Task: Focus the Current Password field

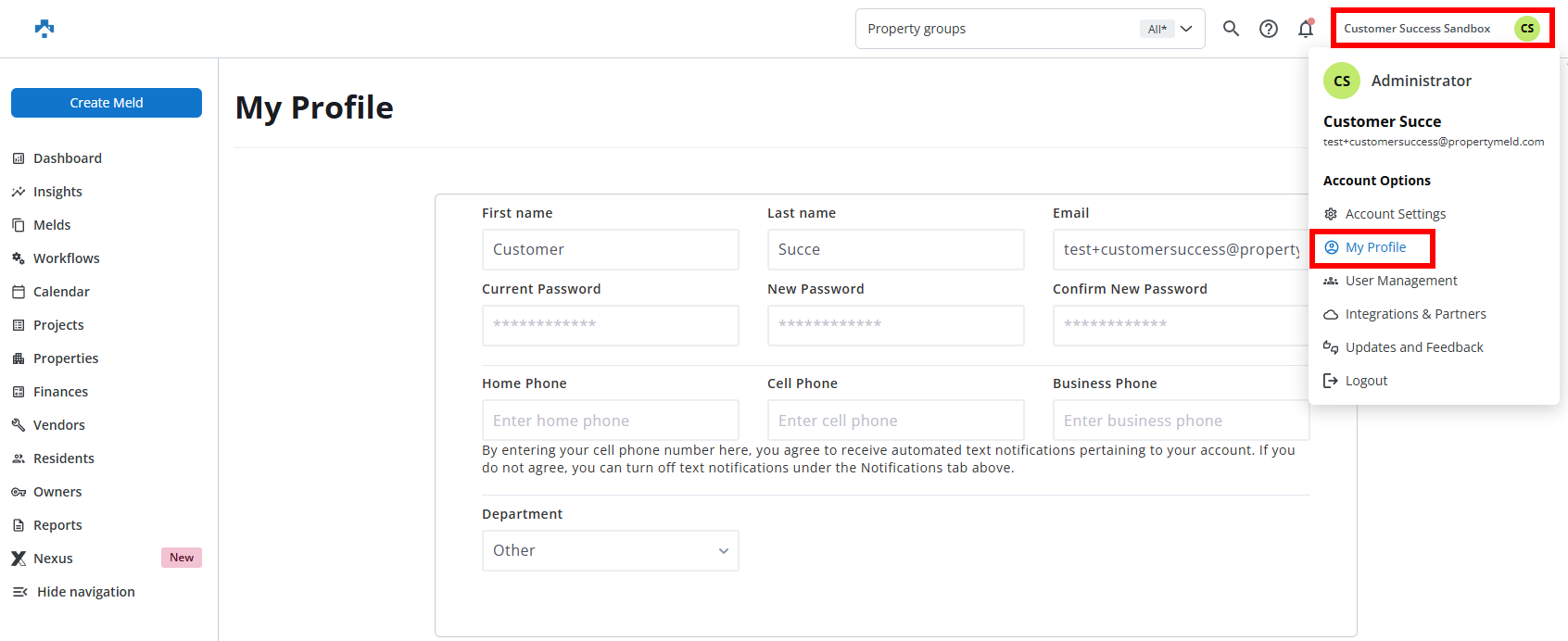Action: [610, 325]
